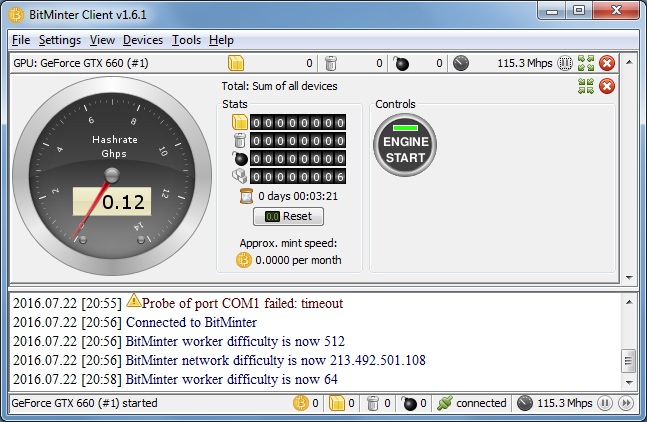Click '0 days 00:03:21' uptime text

(298, 196)
